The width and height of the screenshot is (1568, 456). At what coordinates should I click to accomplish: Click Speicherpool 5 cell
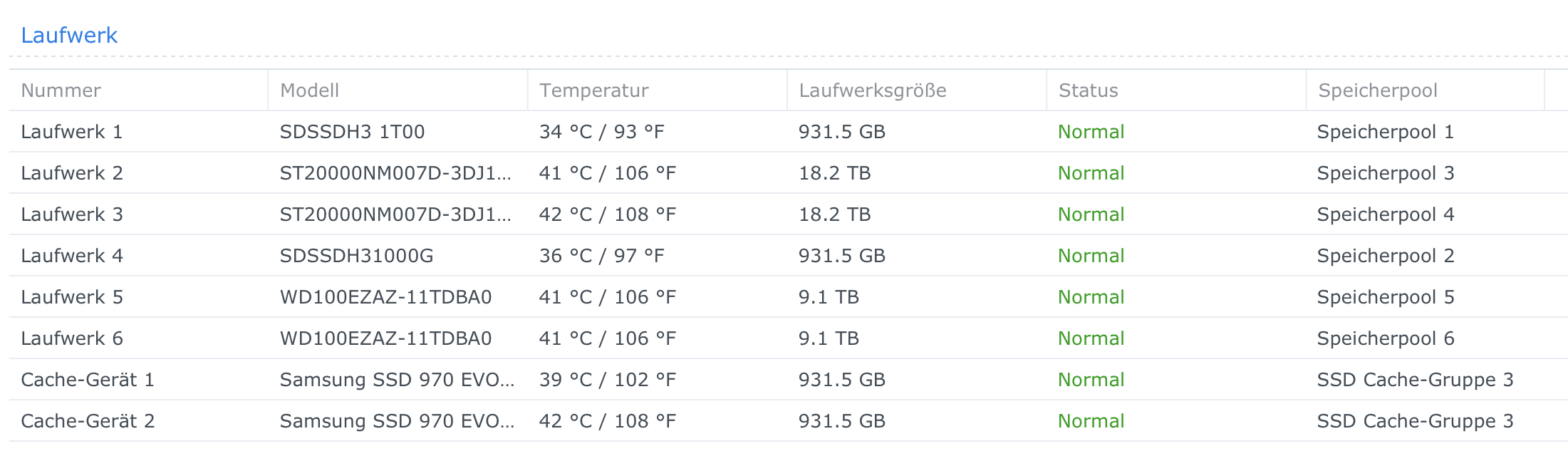tap(1386, 297)
